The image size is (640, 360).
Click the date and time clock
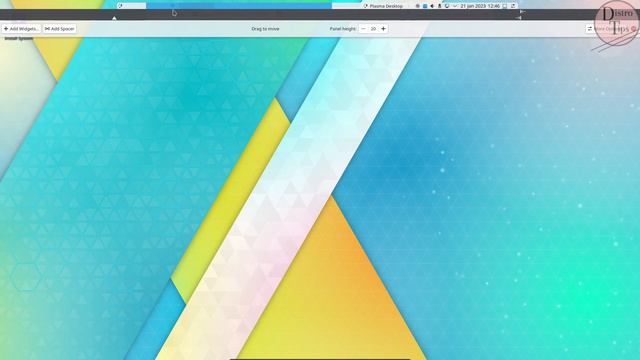pos(480,6)
